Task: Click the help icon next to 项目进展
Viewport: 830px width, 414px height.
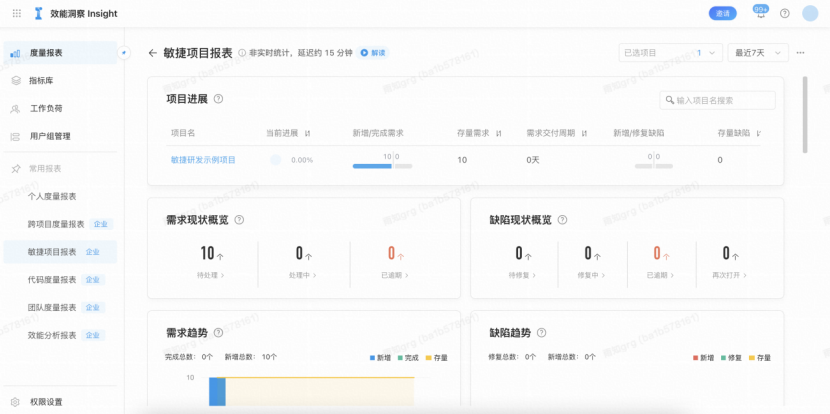Action: (x=218, y=99)
